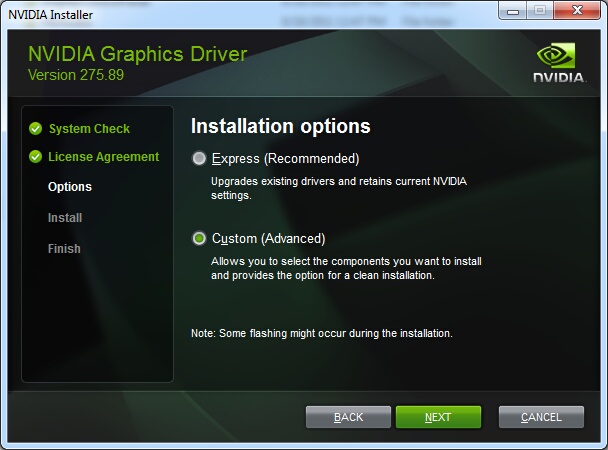Select the Install step in sidebar
Viewport: 608px width, 450px height.
(65, 217)
